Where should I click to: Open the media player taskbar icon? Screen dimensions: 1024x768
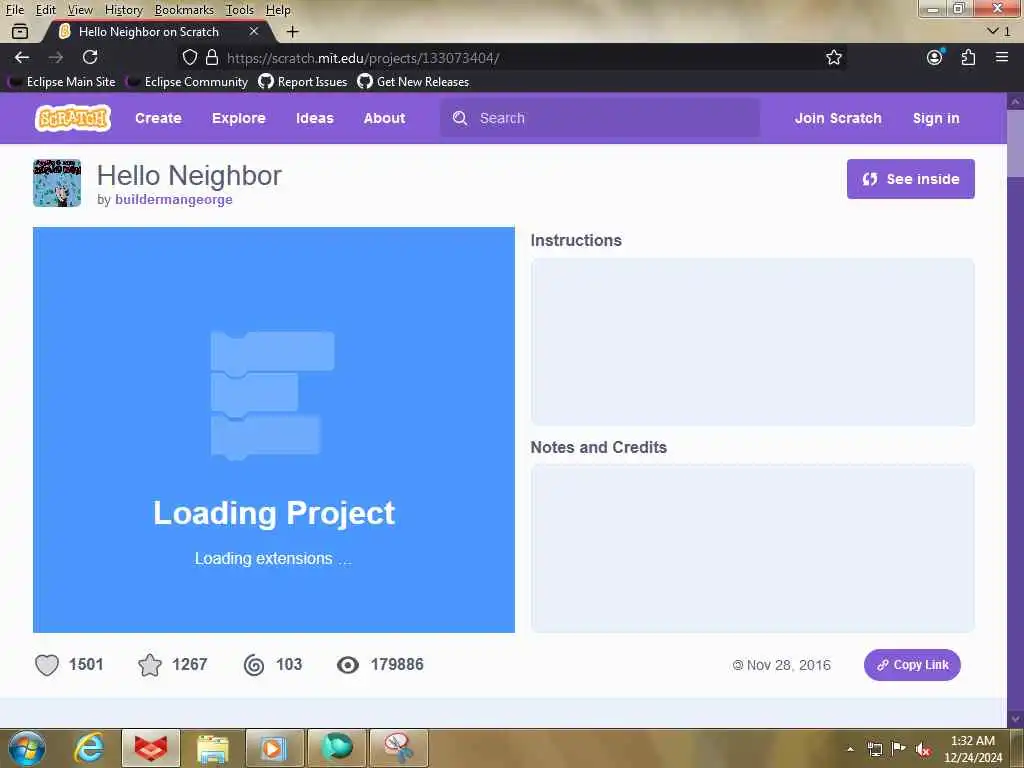click(x=274, y=748)
